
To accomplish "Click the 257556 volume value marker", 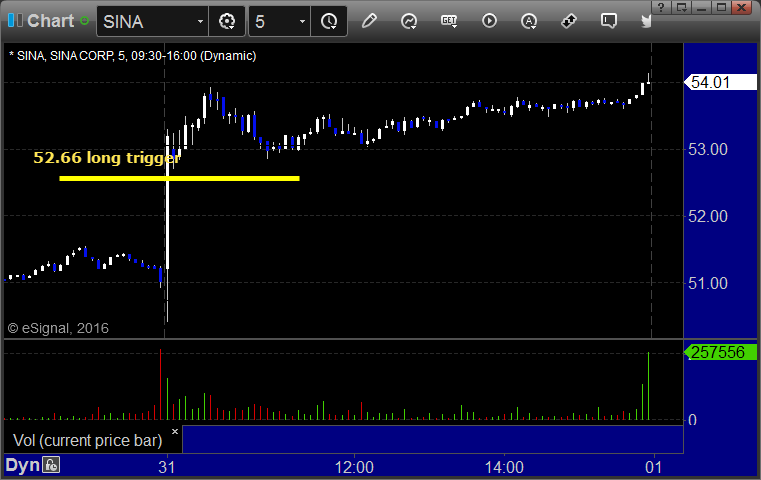I will pos(720,352).
